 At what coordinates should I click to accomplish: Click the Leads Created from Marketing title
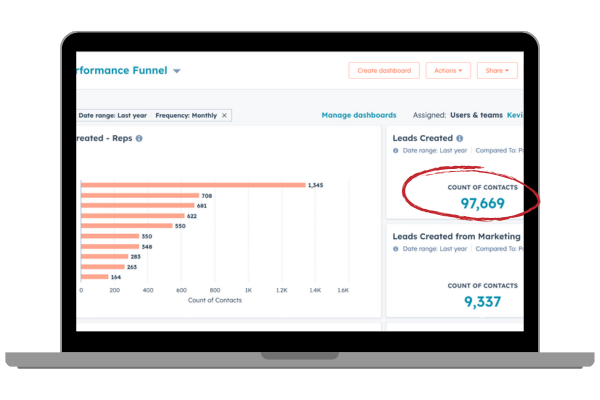(457, 237)
